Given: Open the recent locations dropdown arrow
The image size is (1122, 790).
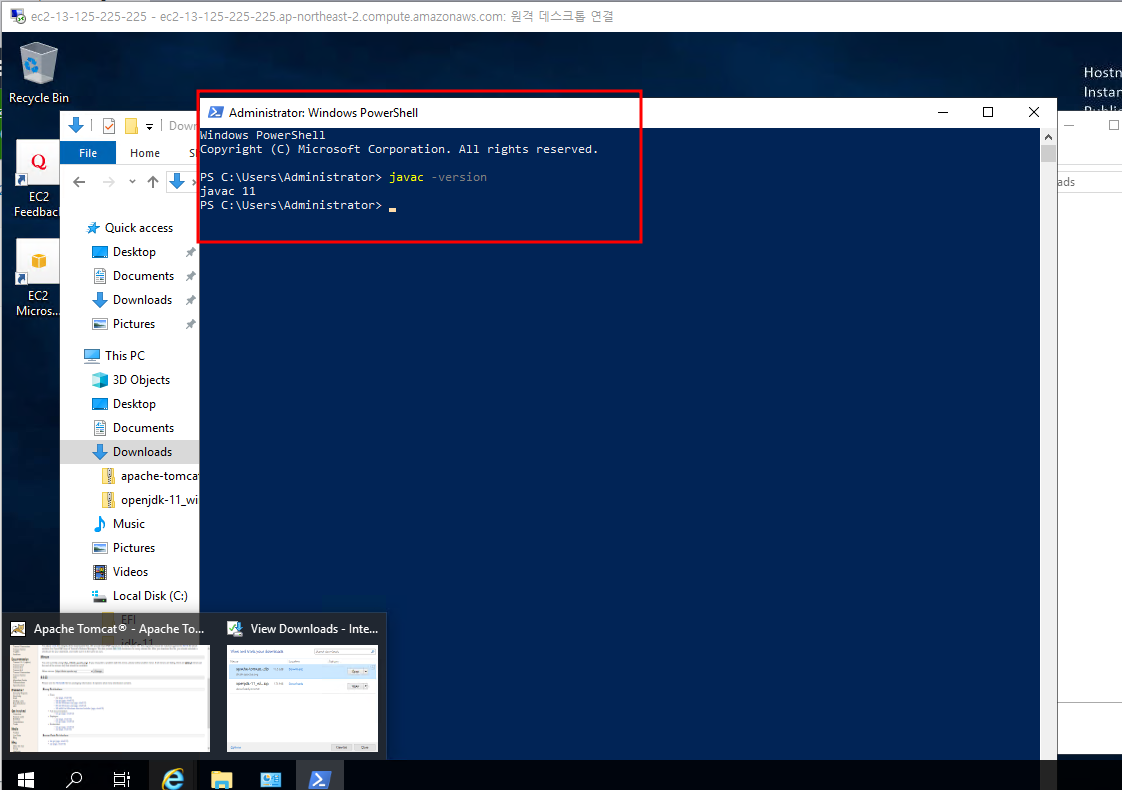Looking at the screenshot, I should point(132,182).
